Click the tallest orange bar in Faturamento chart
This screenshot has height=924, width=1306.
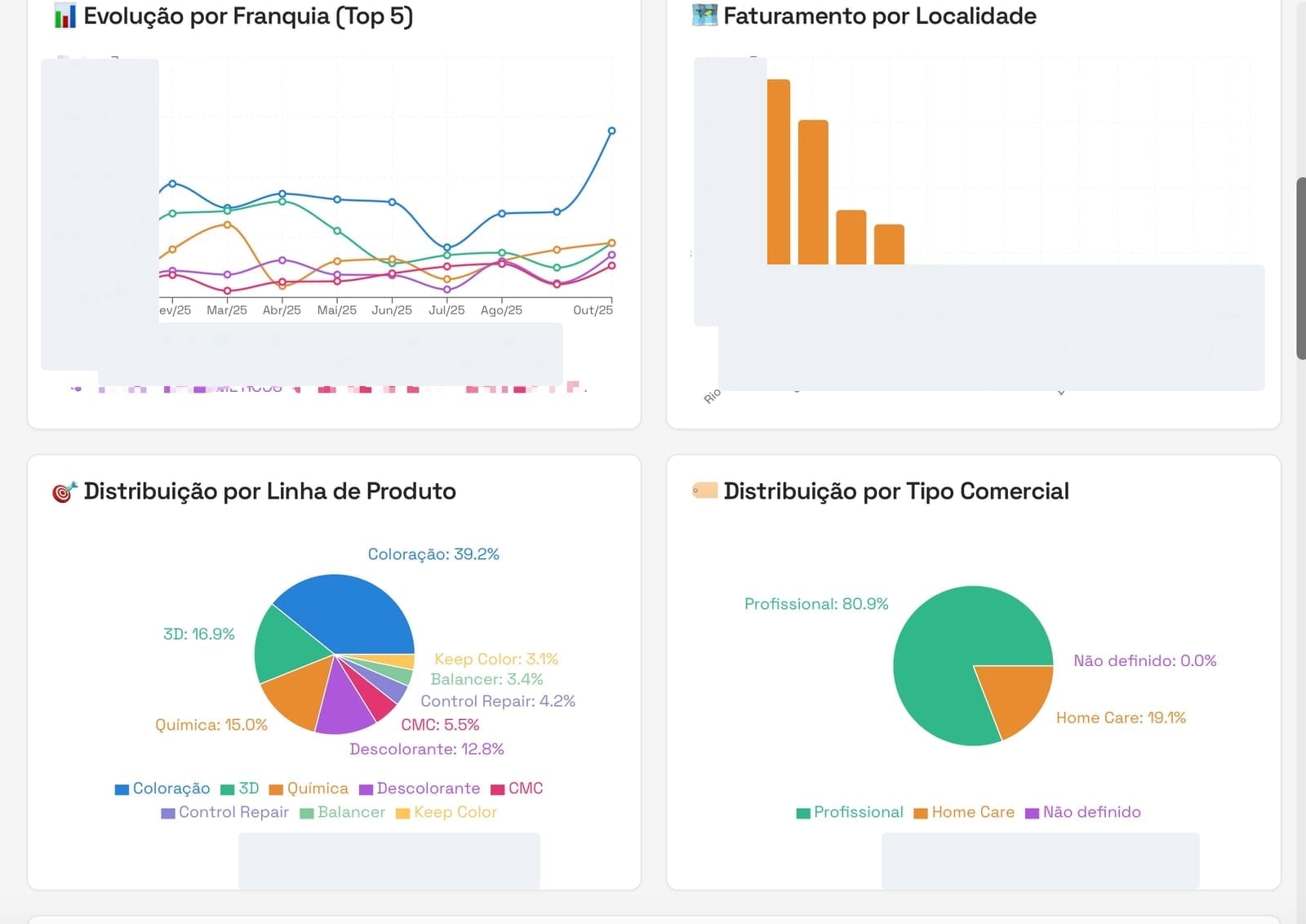tap(779, 171)
